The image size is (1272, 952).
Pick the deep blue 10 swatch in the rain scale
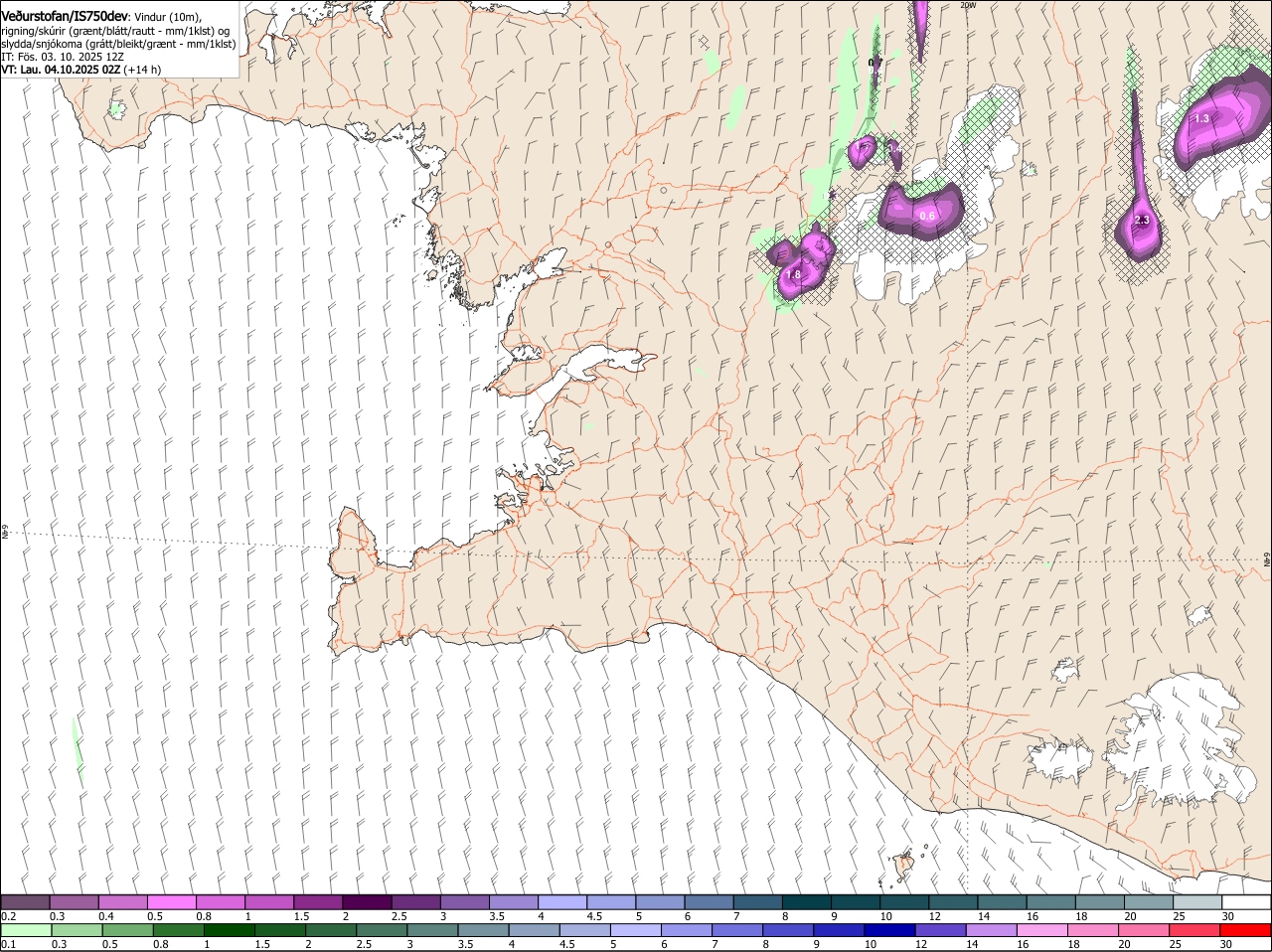click(889, 930)
